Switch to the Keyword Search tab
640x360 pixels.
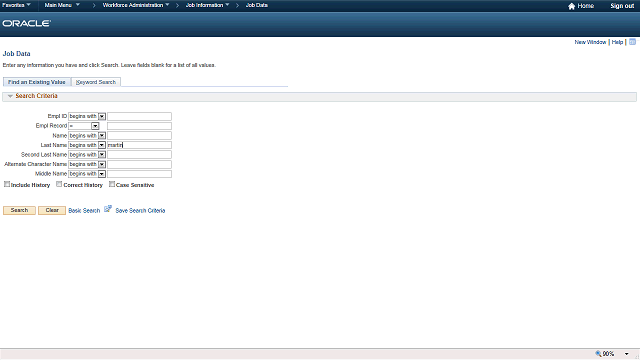tap(96, 82)
